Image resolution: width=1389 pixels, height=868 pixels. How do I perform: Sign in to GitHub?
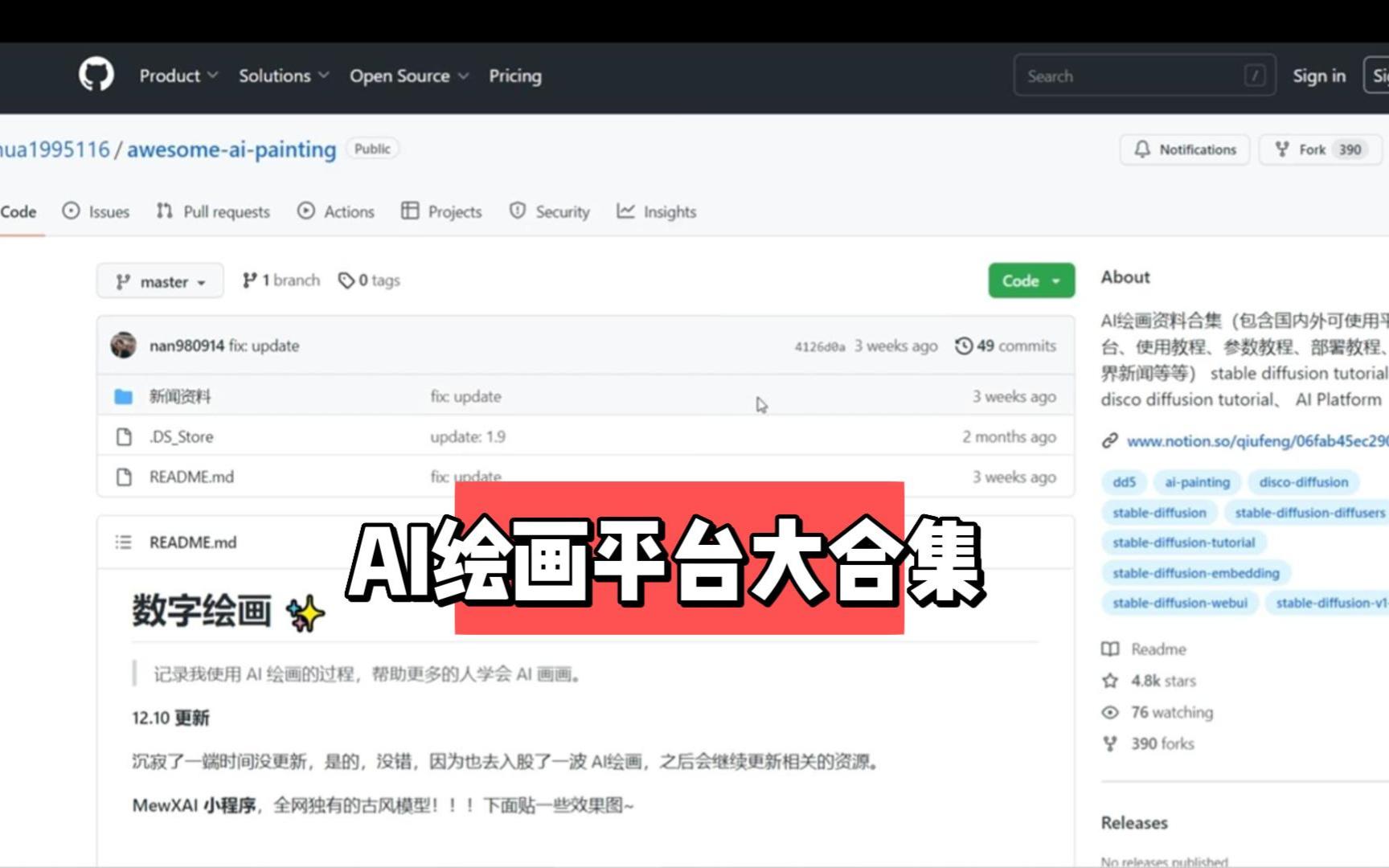pos(1319,76)
